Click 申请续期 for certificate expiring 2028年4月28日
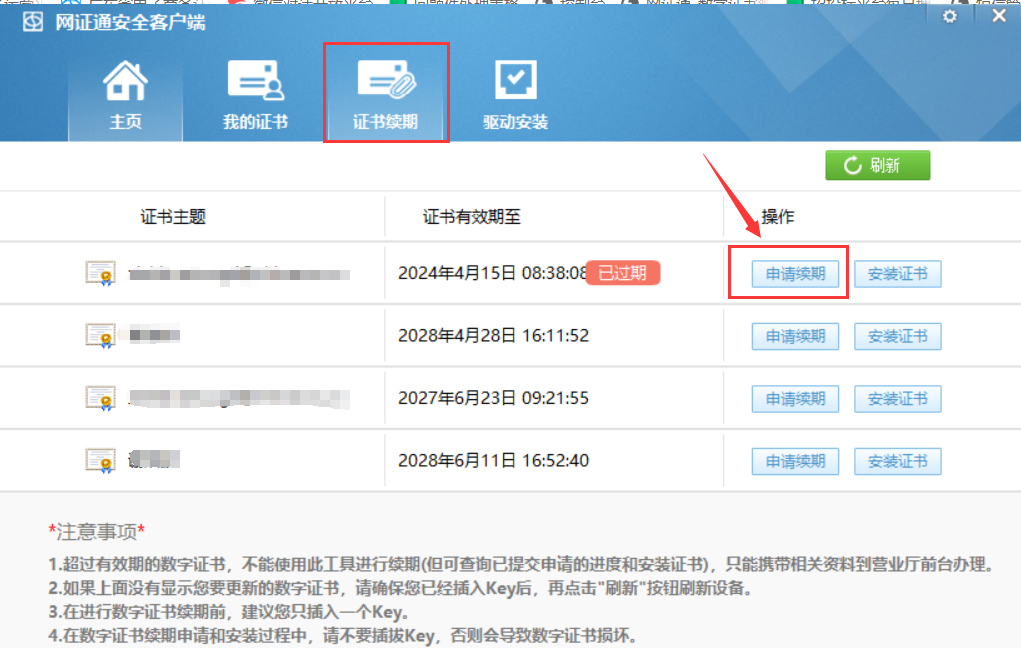The height and width of the screenshot is (648, 1021). [795, 337]
